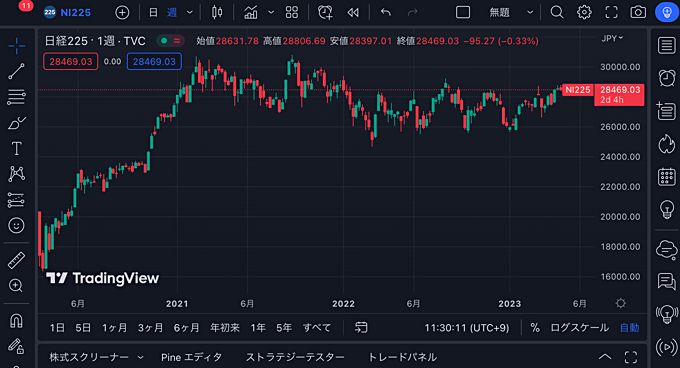Open timezone menu at 11:30:11 (UTC+9)
Viewport: 680px width, 368px height.
click(x=467, y=328)
